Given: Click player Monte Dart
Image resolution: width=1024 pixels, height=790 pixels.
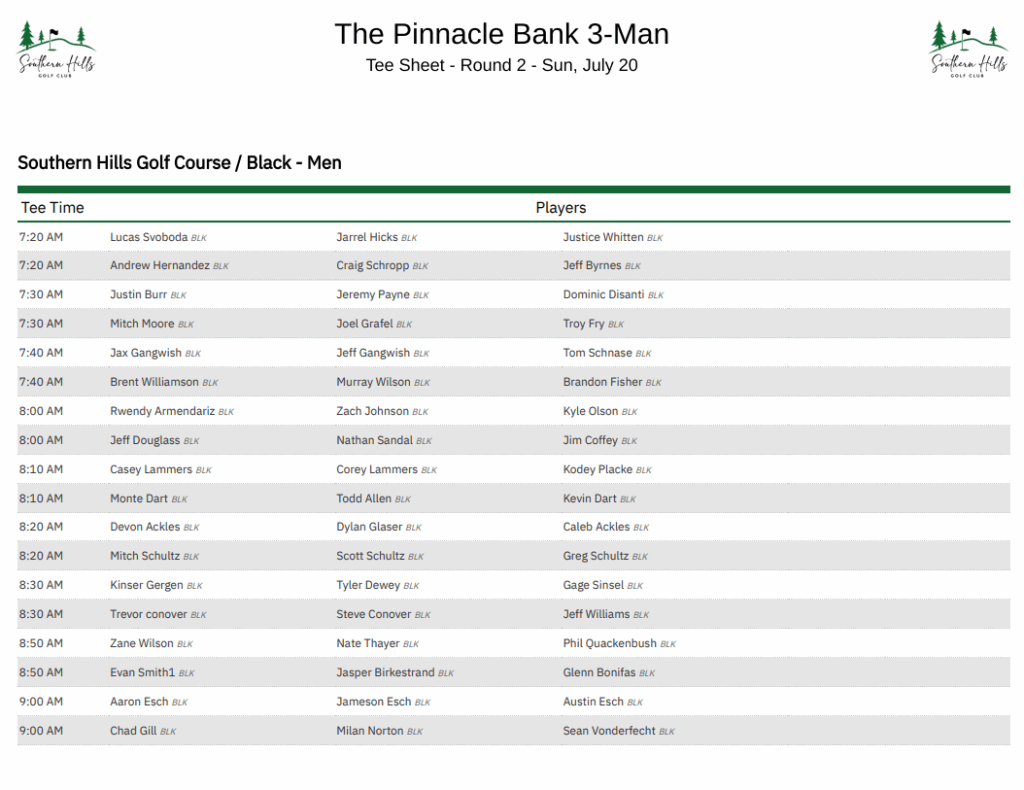Looking at the screenshot, I should click(139, 498).
